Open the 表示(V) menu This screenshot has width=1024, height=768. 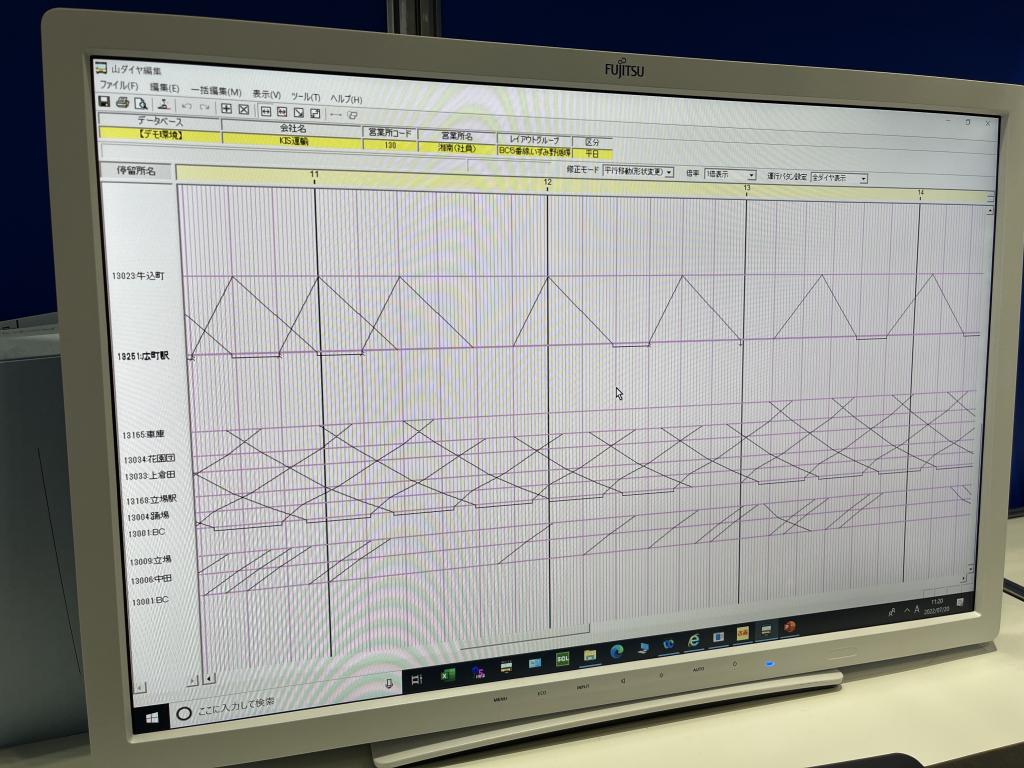click(266, 94)
